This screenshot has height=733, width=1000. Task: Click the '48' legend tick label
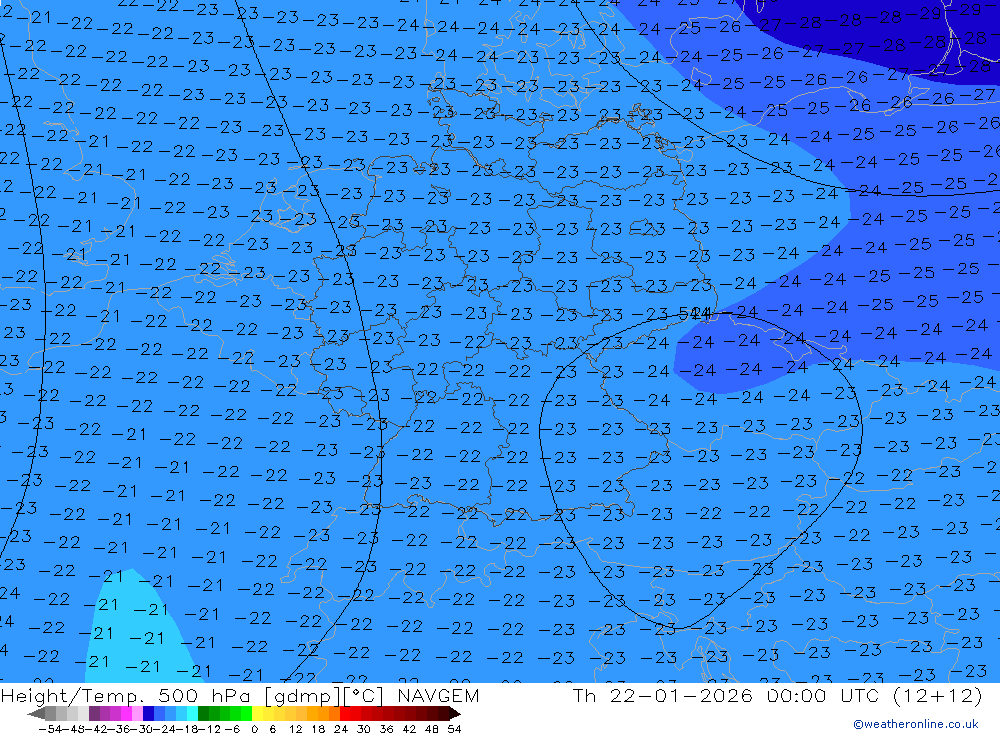[x=432, y=729]
